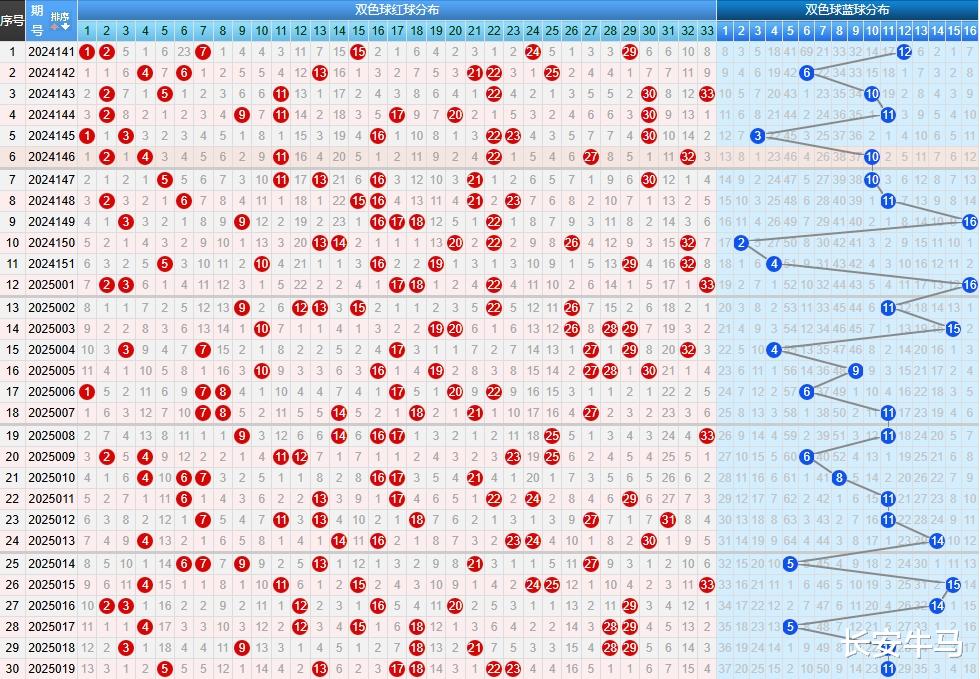Click sequence number 15 in 序号 column
Screen dimensions: 980x679
point(12,350)
